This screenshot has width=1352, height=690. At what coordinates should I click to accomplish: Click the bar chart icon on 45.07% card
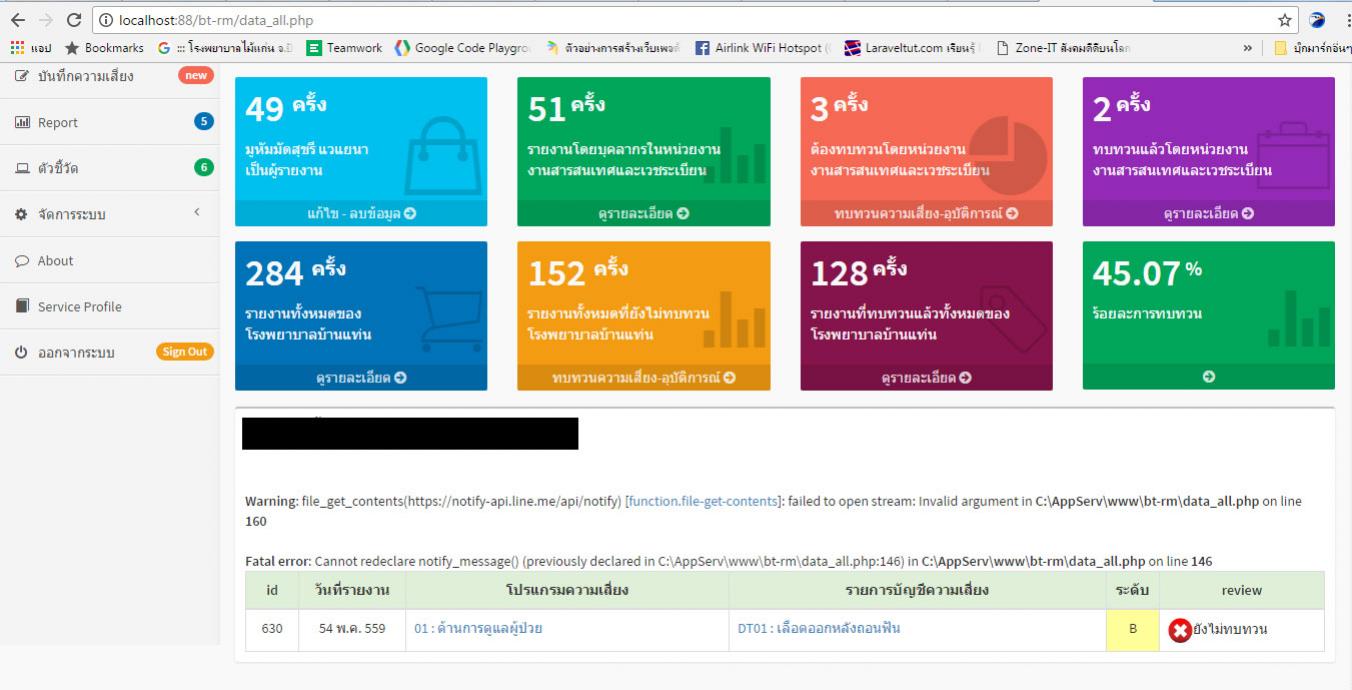point(1299,320)
